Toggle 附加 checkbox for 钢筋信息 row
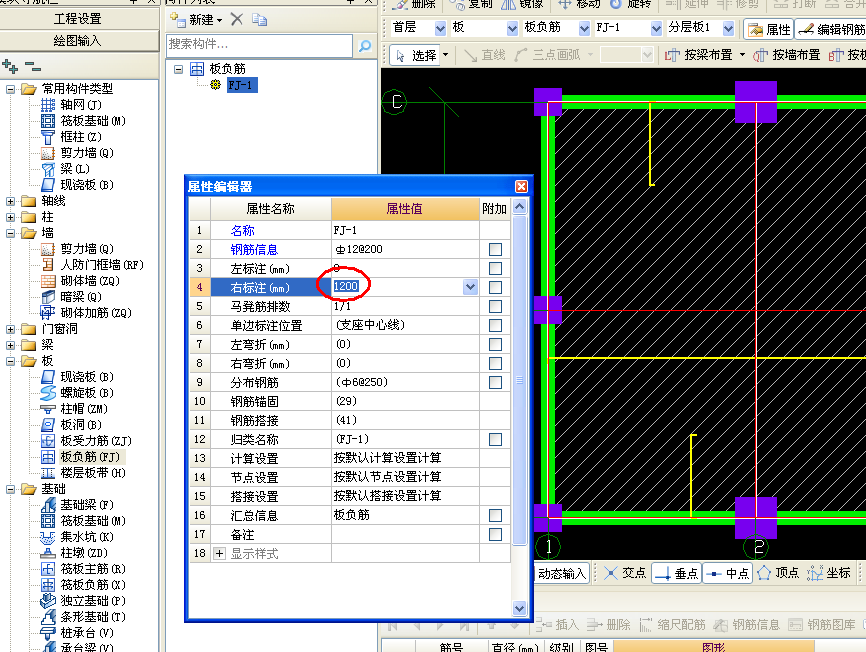The image size is (866, 652). (x=495, y=250)
